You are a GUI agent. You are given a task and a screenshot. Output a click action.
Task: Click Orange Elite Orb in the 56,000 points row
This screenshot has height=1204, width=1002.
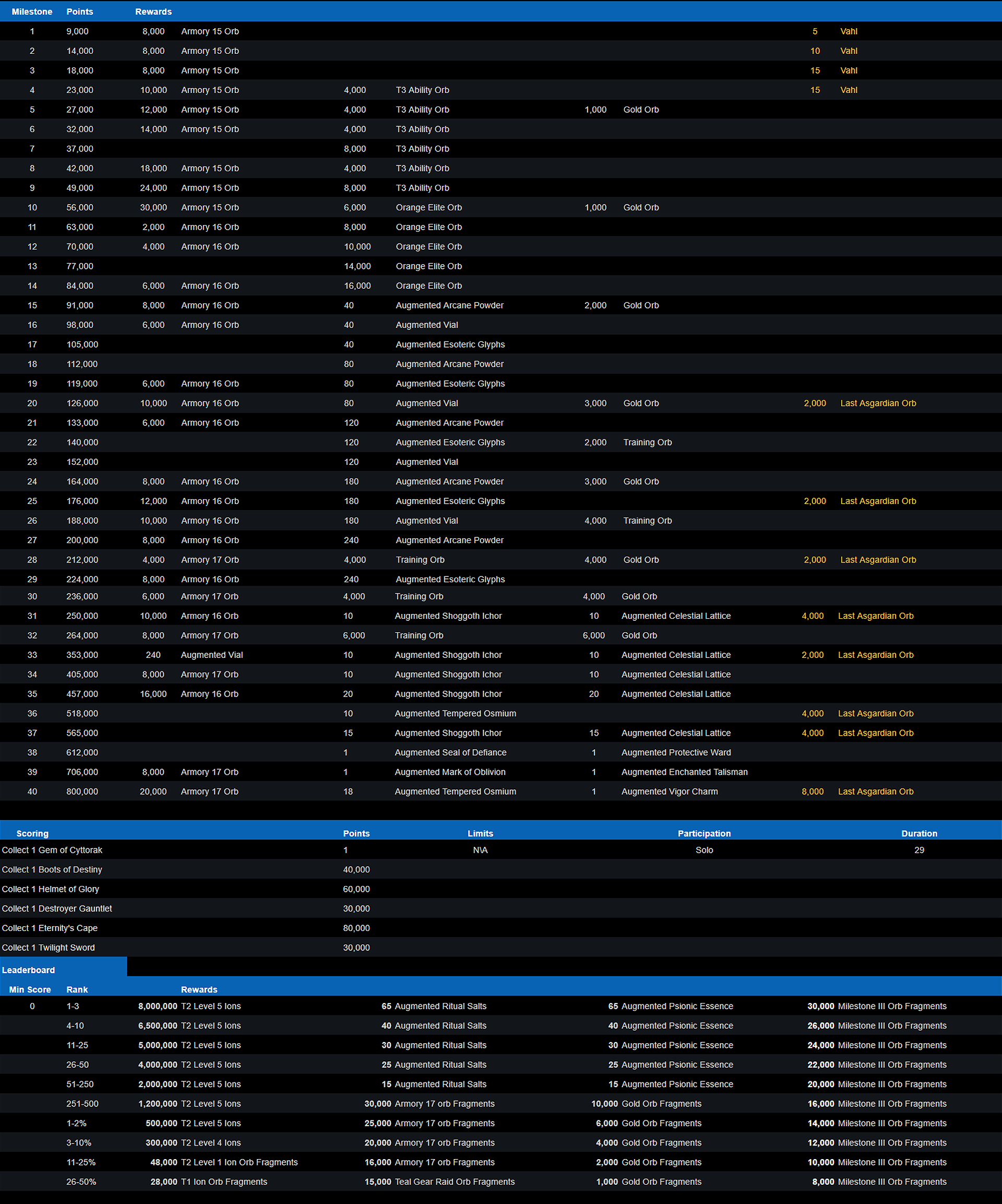click(429, 208)
